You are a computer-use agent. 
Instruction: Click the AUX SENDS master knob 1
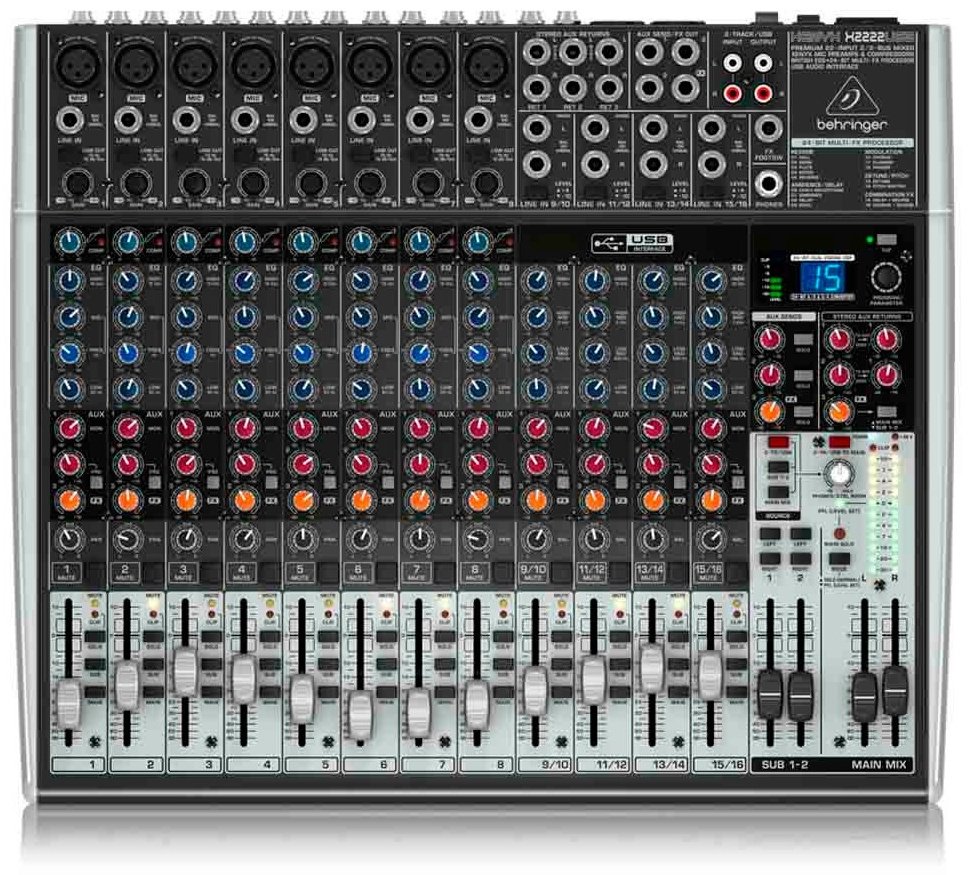coord(770,339)
